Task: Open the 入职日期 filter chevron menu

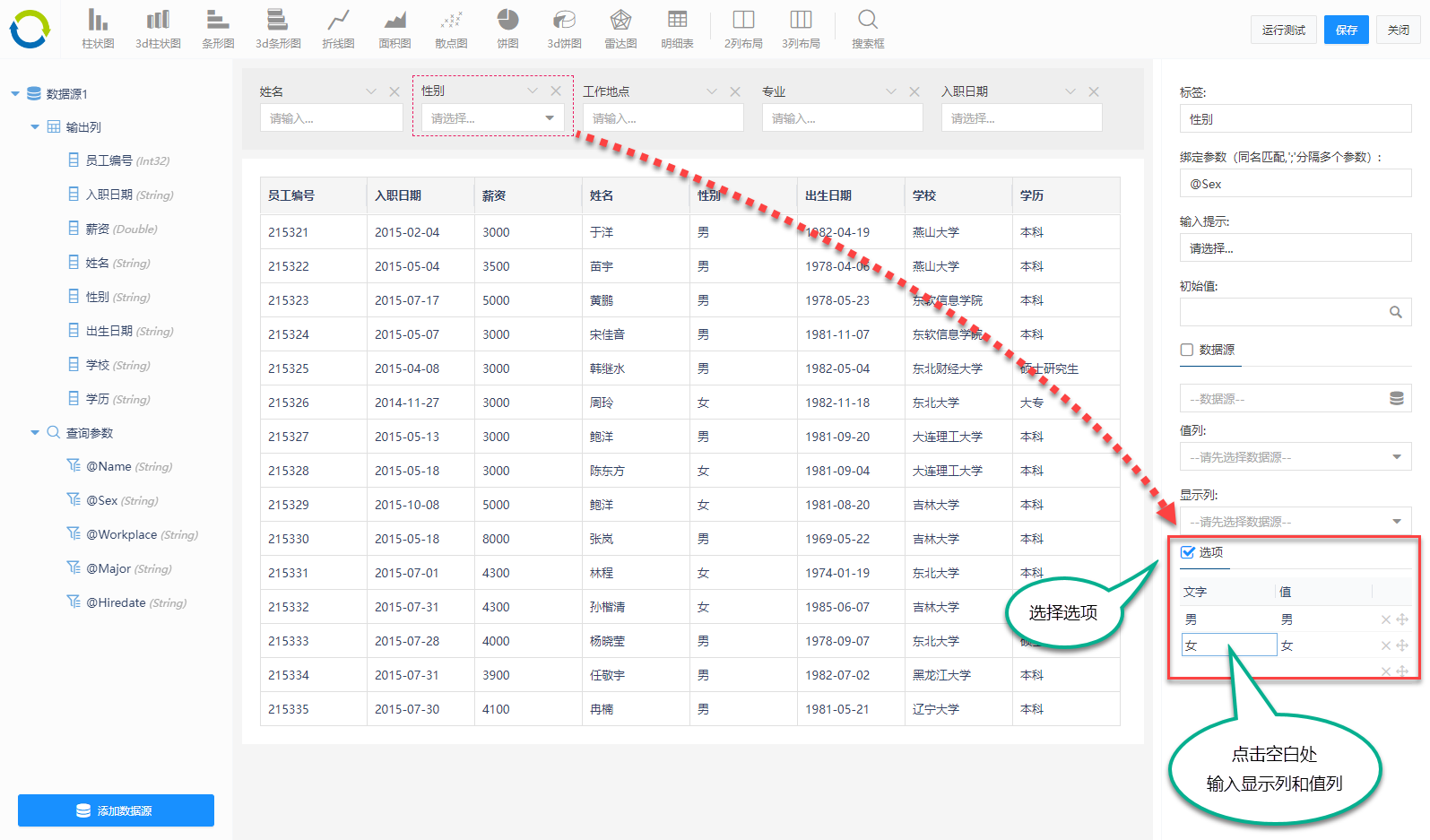Action: click(x=1070, y=91)
